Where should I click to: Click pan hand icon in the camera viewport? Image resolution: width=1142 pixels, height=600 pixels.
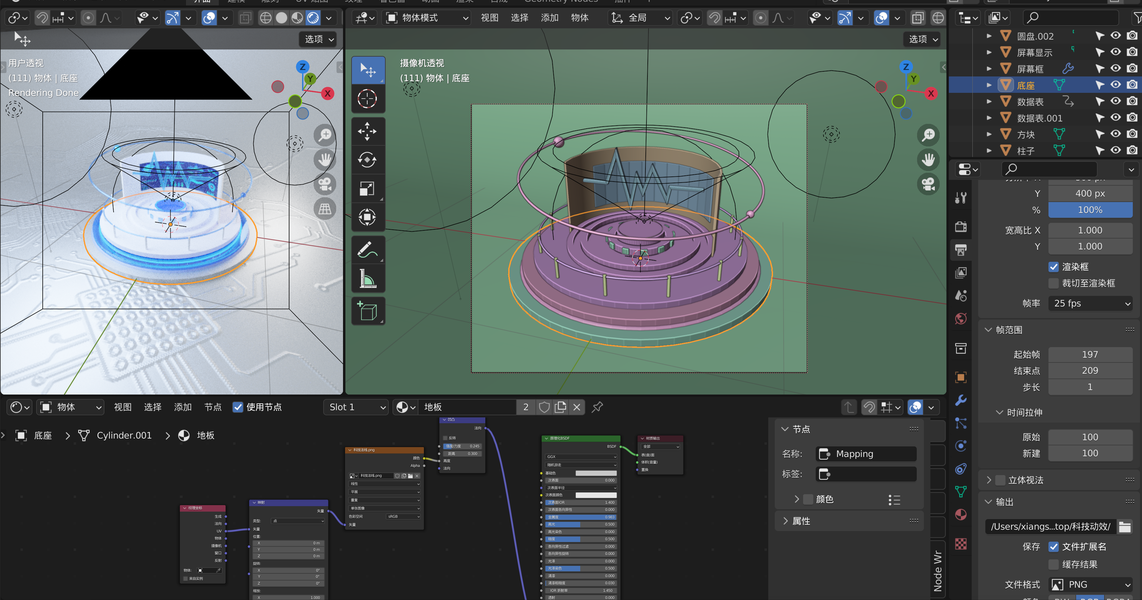click(x=928, y=159)
